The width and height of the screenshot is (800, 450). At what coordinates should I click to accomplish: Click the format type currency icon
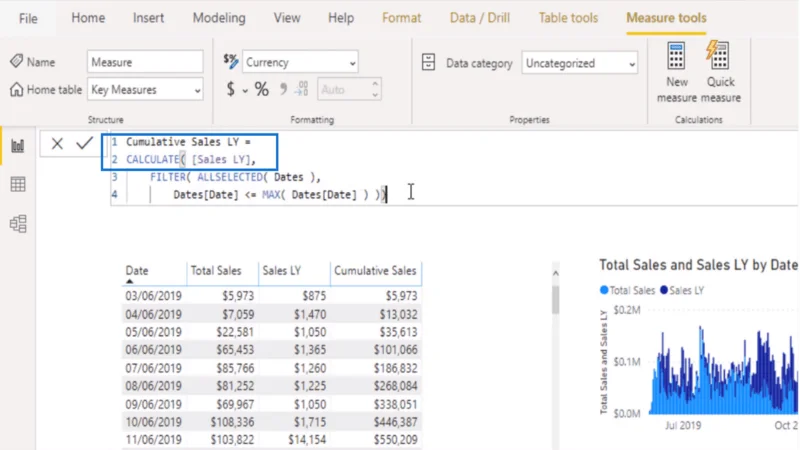point(231,61)
